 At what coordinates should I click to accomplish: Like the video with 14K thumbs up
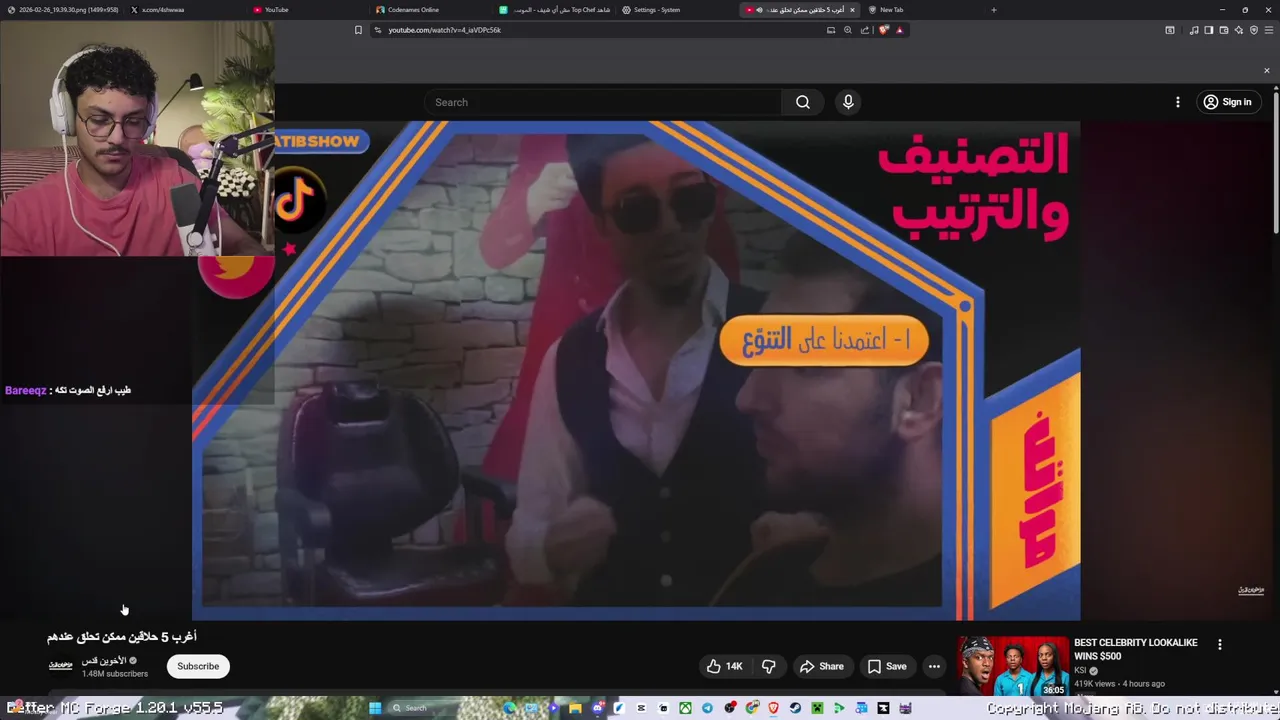(x=725, y=666)
